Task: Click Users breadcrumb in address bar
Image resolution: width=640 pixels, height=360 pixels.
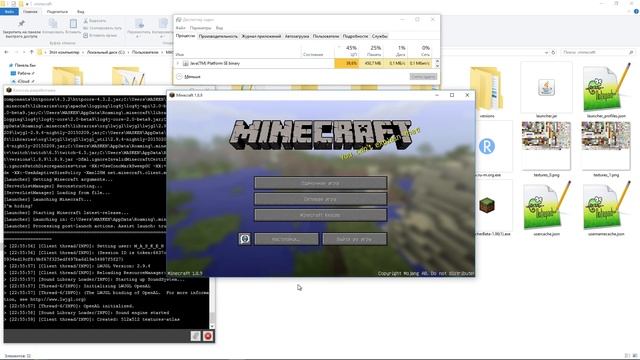Action: coord(145,52)
